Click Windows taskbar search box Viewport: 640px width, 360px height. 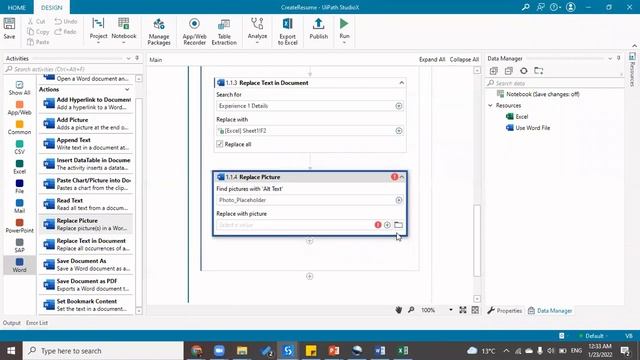103,351
